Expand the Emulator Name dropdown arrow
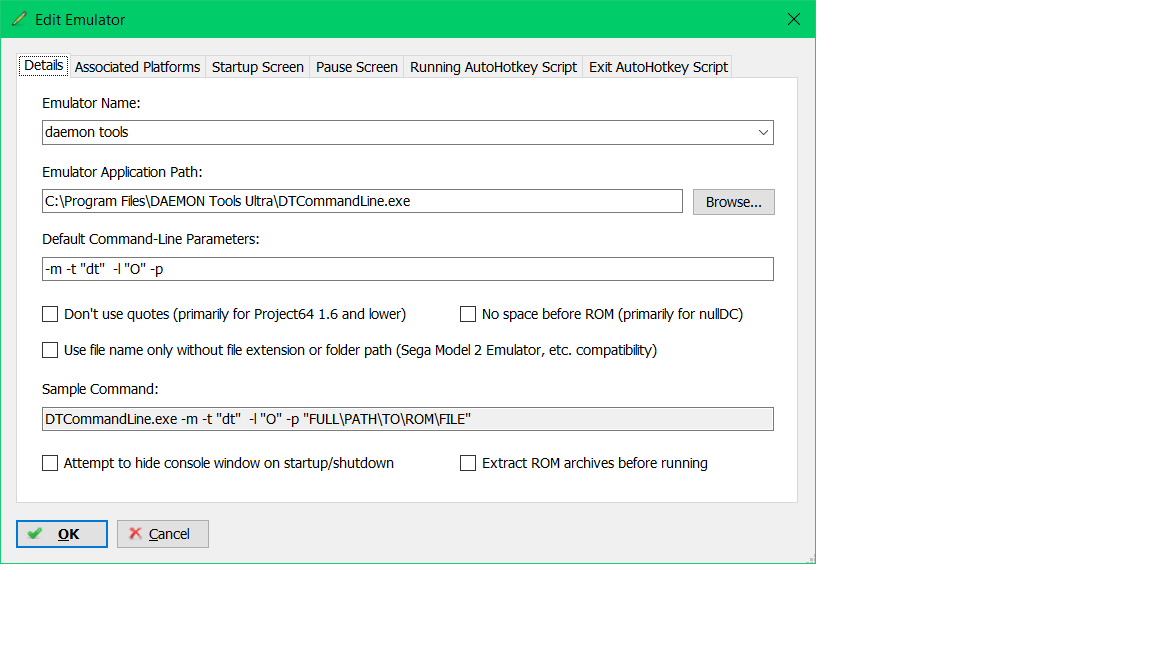This screenshot has height=648, width=1152. tap(763, 132)
